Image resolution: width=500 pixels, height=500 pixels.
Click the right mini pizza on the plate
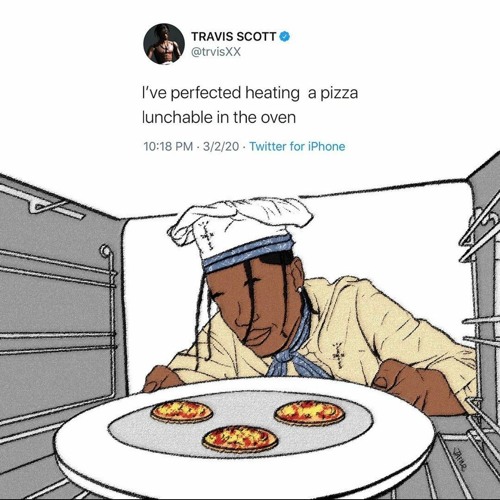click(x=310, y=413)
